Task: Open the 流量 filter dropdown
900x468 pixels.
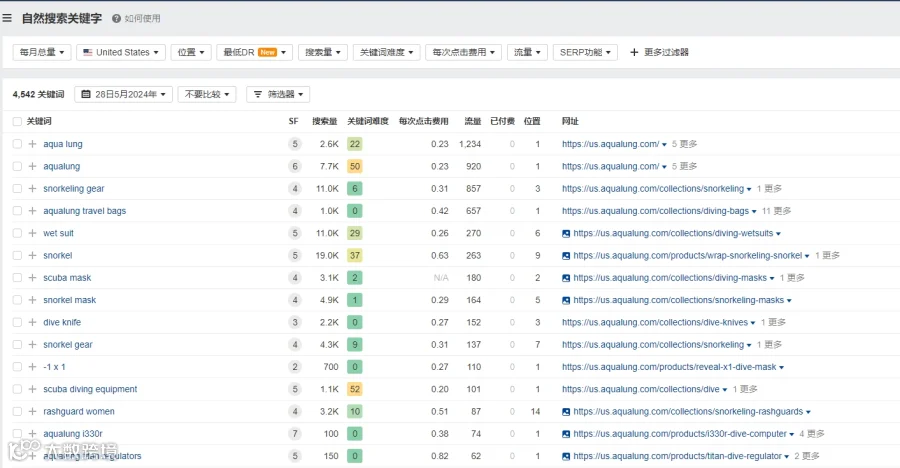Action: [527, 52]
